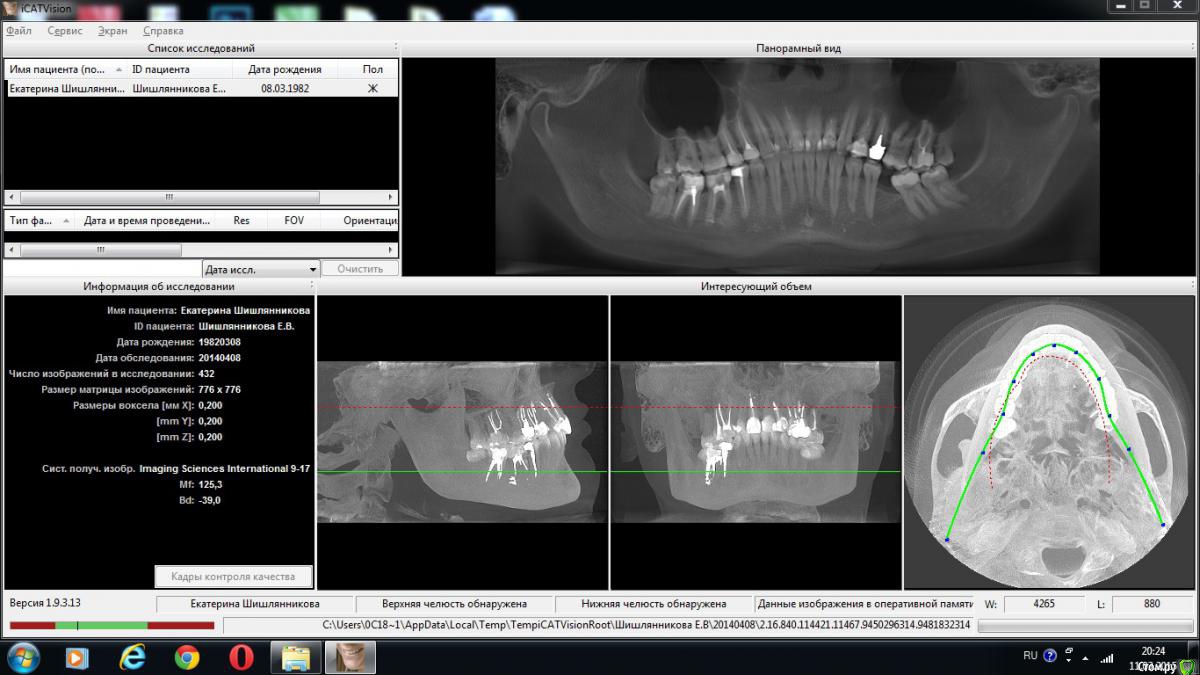Open Windows Explorer folder icon in taskbar
1200x675 pixels.
[295, 657]
